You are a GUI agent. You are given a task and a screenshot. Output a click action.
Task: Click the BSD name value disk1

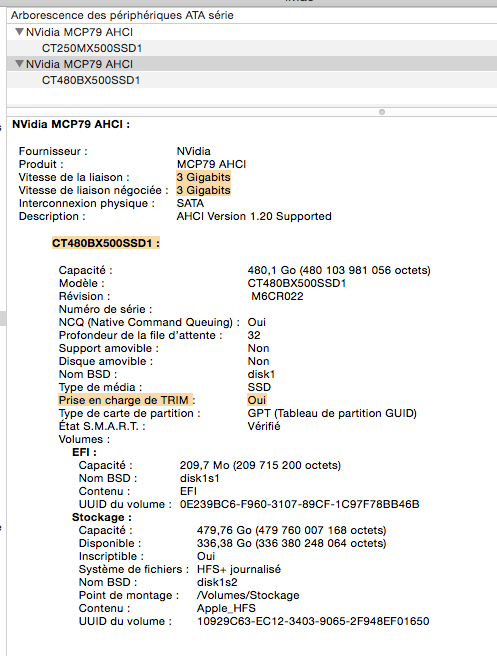[x=261, y=374]
